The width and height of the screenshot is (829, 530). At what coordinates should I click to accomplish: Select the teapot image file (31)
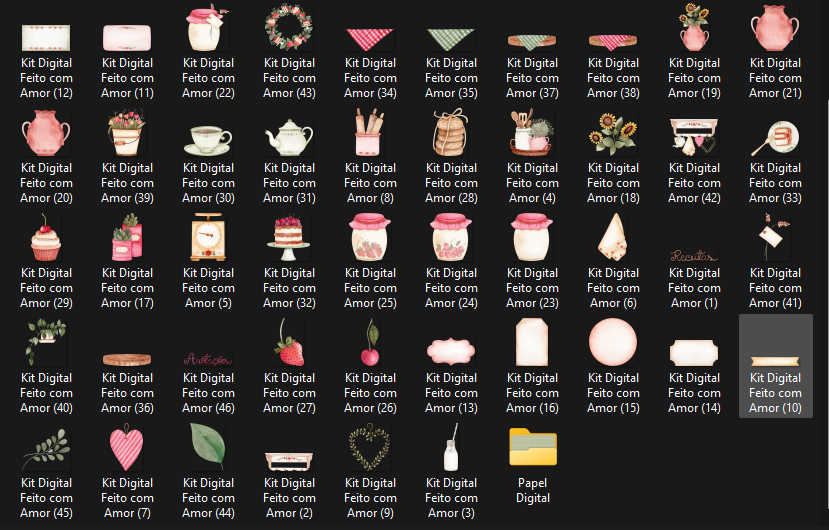click(x=289, y=157)
